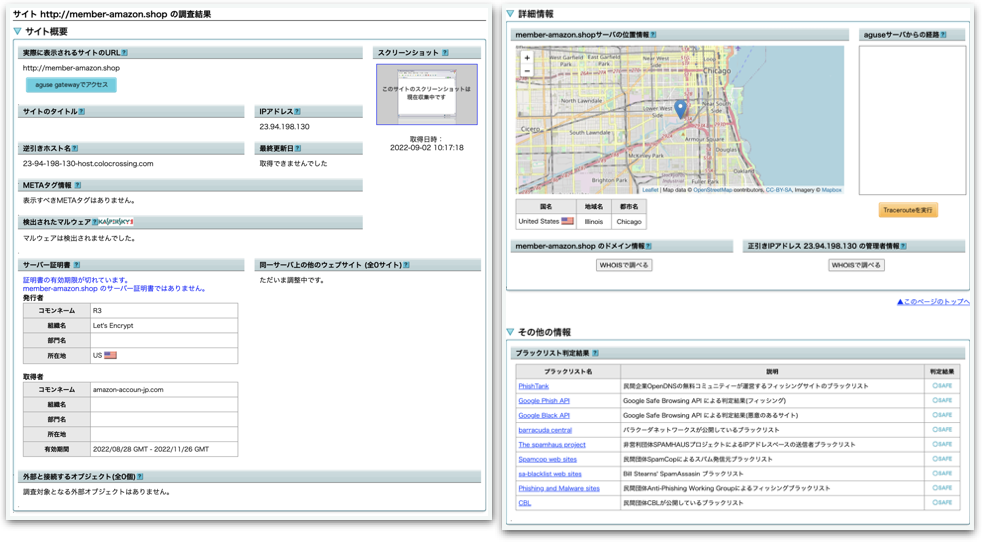
Task: Click the Chicago city cell
Action: point(629,221)
